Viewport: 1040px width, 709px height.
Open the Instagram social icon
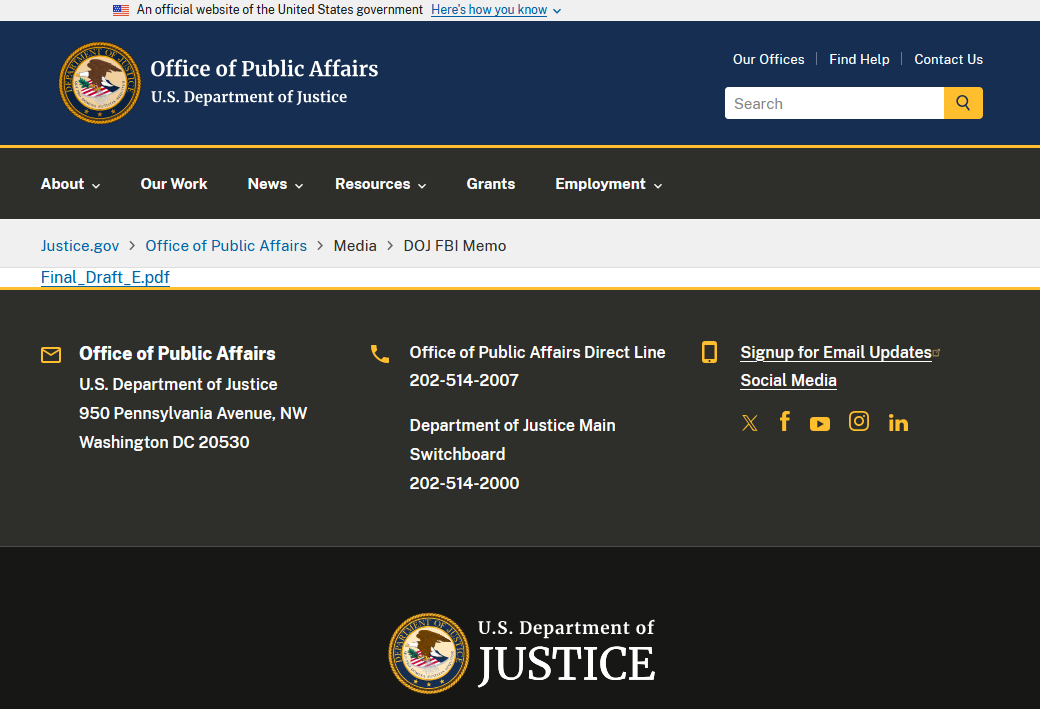point(859,421)
